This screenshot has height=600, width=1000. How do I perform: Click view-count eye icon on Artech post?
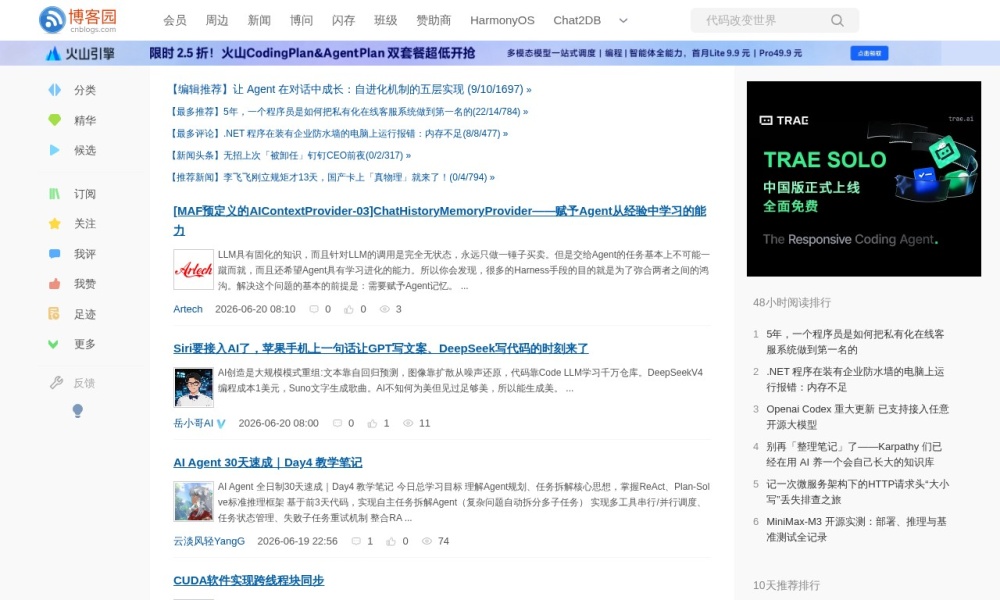[x=385, y=309]
